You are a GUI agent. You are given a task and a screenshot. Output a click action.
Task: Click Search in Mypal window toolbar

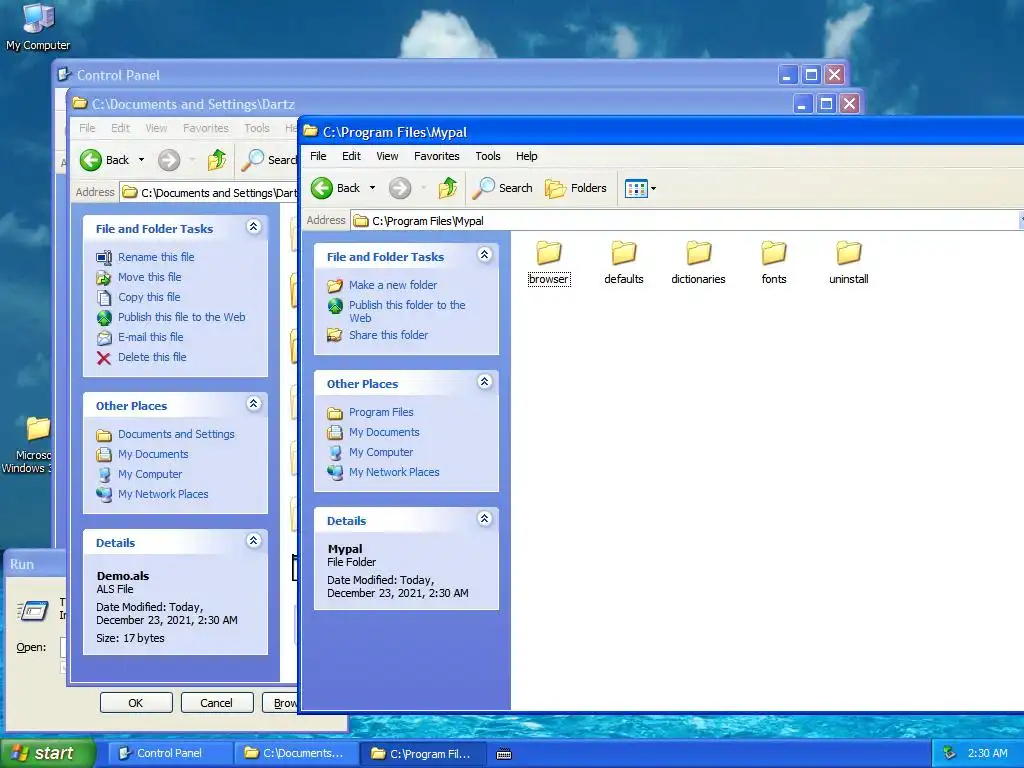tap(502, 188)
